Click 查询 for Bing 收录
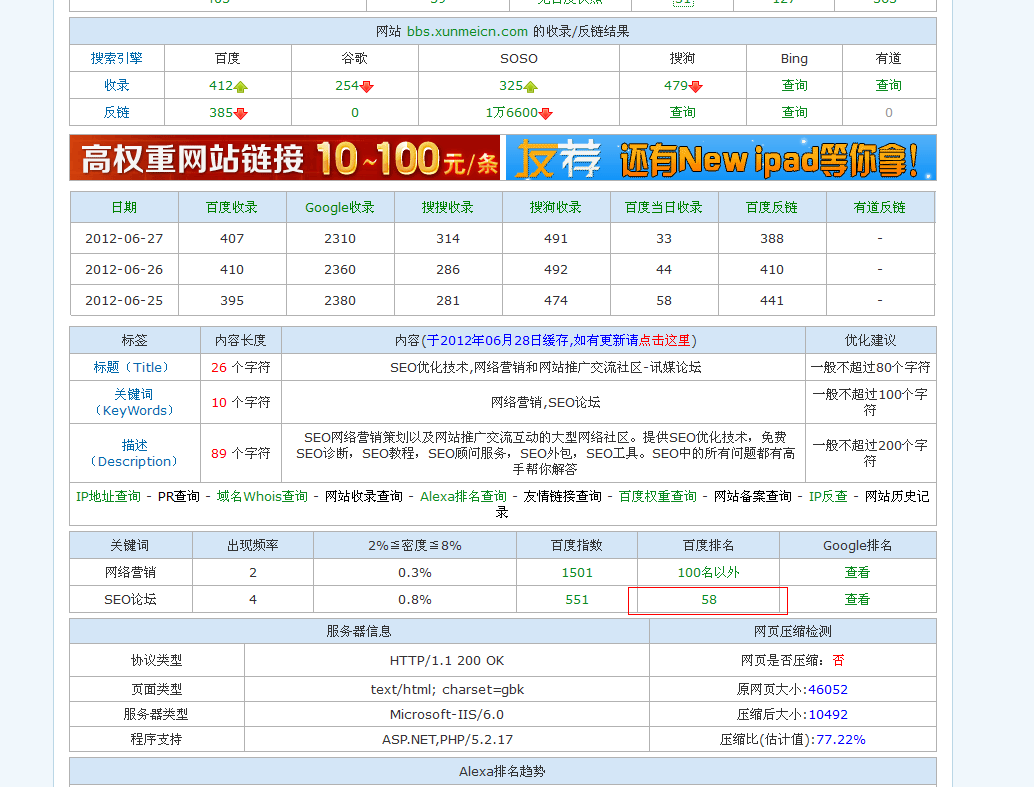Image resolution: width=1034 pixels, height=787 pixels. click(794, 86)
